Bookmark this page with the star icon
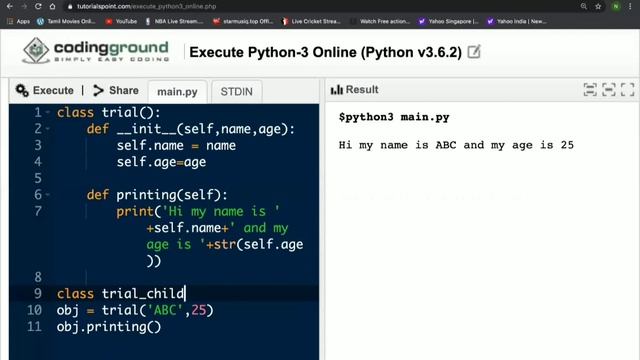 (x=598, y=7)
